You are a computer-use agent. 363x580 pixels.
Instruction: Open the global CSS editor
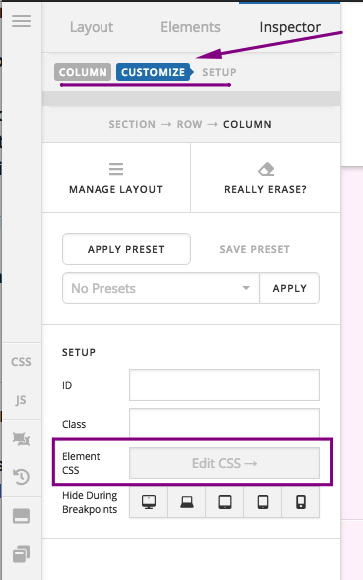21,362
